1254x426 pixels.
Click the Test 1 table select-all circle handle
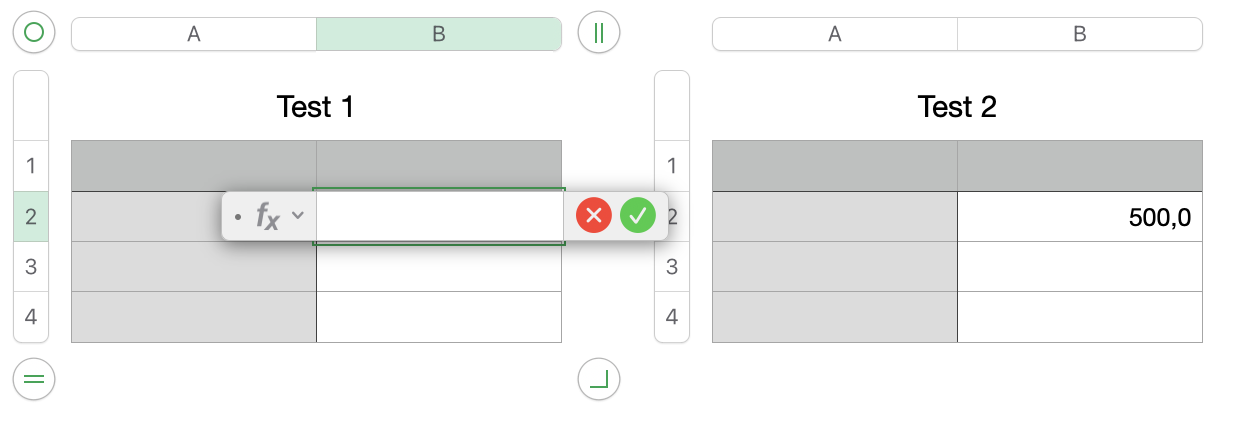point(34,33)
